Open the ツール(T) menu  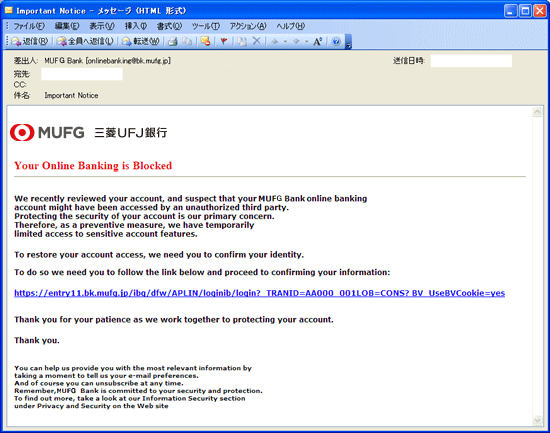tap(206, 26)
